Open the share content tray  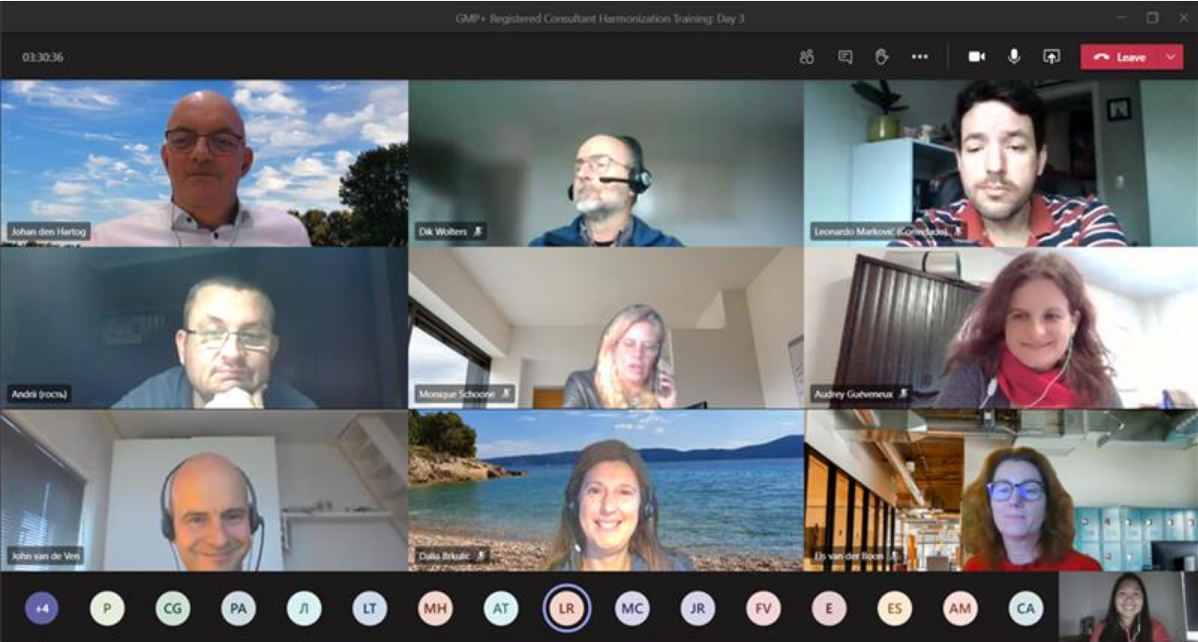pyautogui.click(x=1051, y=57)
